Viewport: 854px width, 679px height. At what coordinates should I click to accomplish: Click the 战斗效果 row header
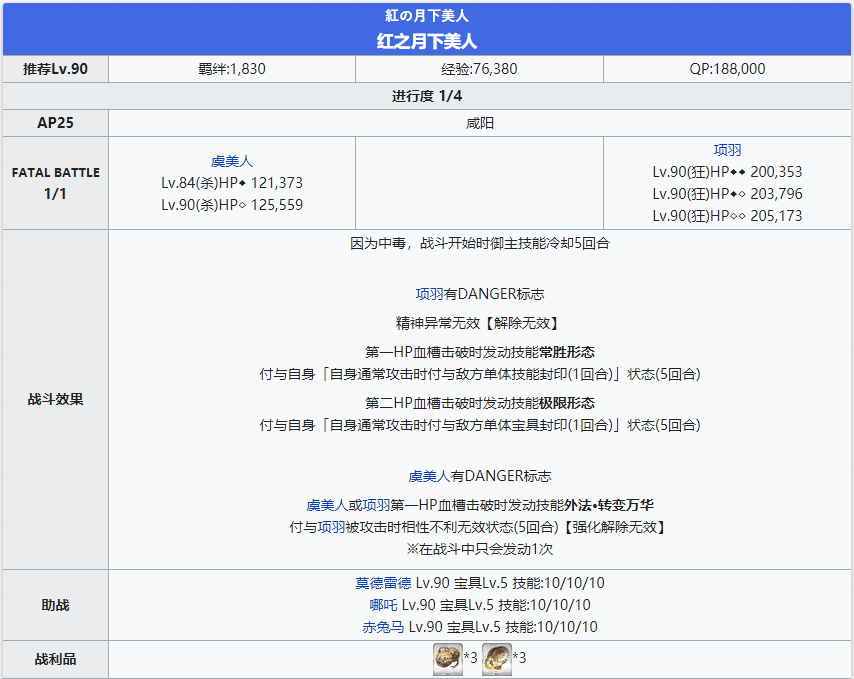[56, 400]
